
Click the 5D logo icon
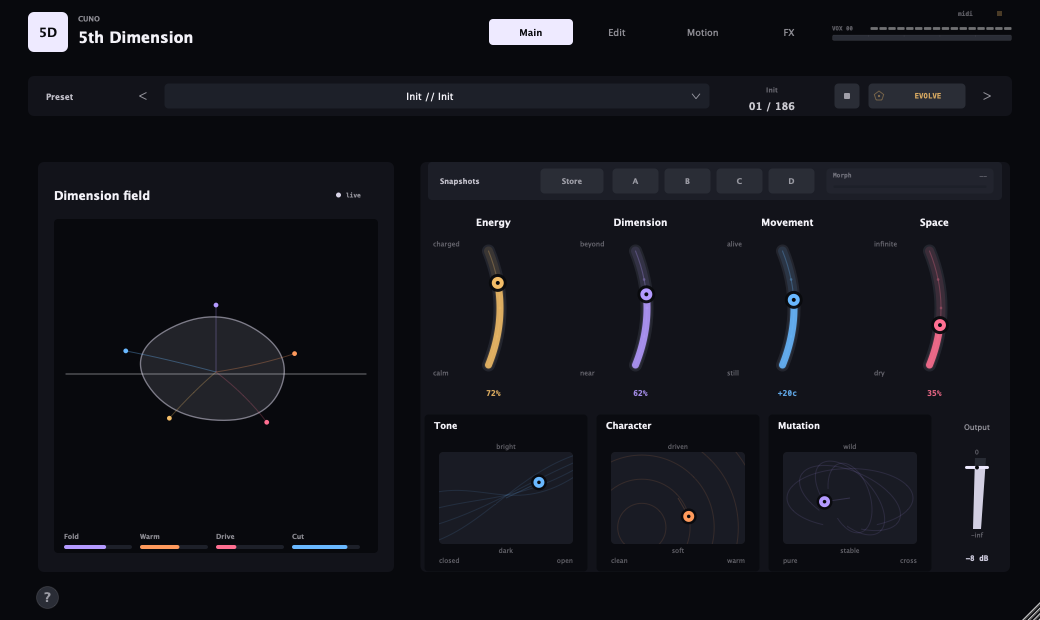48,32
